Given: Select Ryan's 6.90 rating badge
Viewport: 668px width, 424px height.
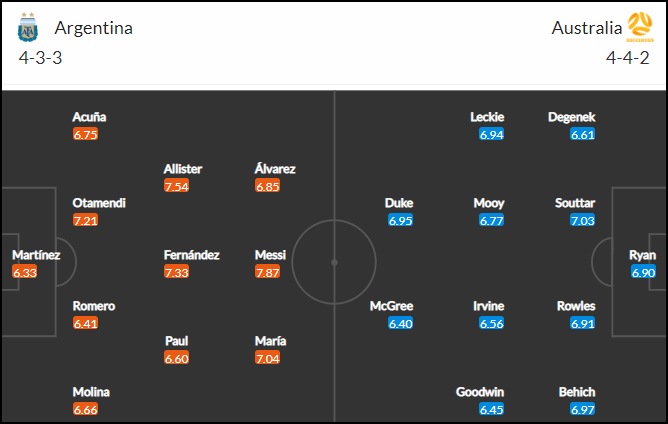Looking at the screenshot, I should tap(643, 272).
